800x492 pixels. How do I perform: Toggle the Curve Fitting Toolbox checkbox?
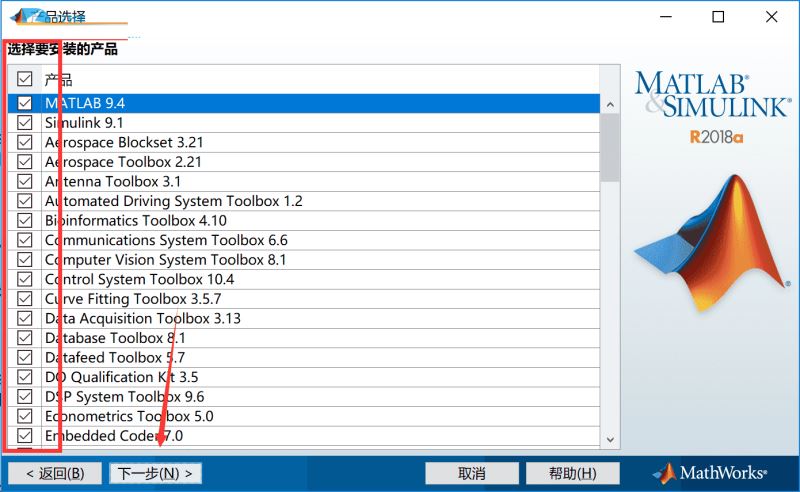[x=24, y=299]
